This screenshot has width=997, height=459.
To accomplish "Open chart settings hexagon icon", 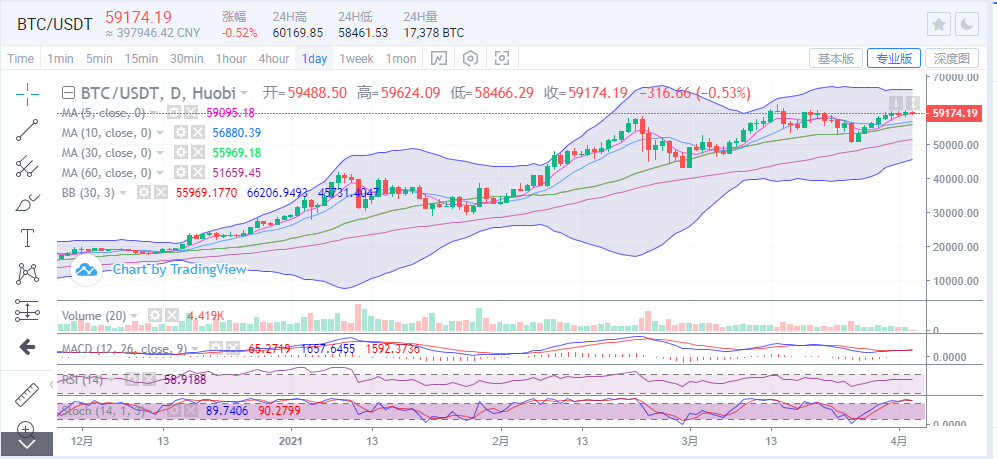I will pos(471,58).
